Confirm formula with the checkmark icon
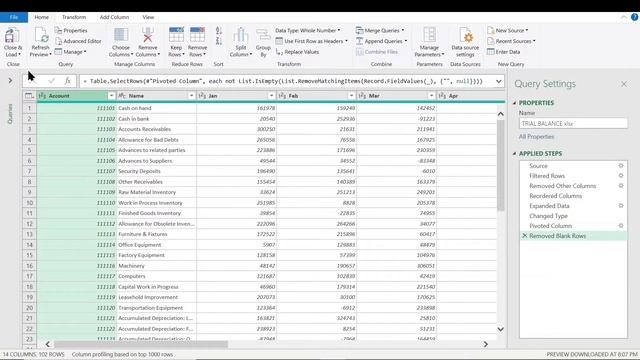The height and width of the screenshot is (360, 640). coord(51,81)
